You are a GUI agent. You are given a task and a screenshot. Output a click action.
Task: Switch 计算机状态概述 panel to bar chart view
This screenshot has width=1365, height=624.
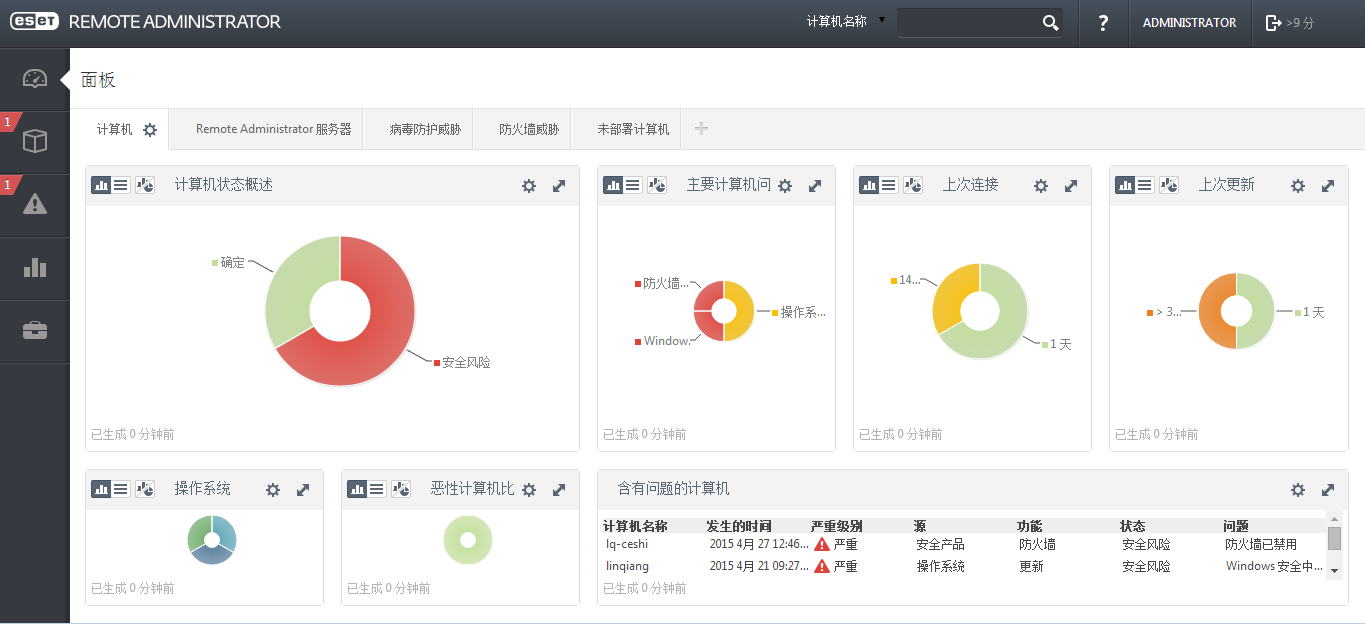pos(101,185)
